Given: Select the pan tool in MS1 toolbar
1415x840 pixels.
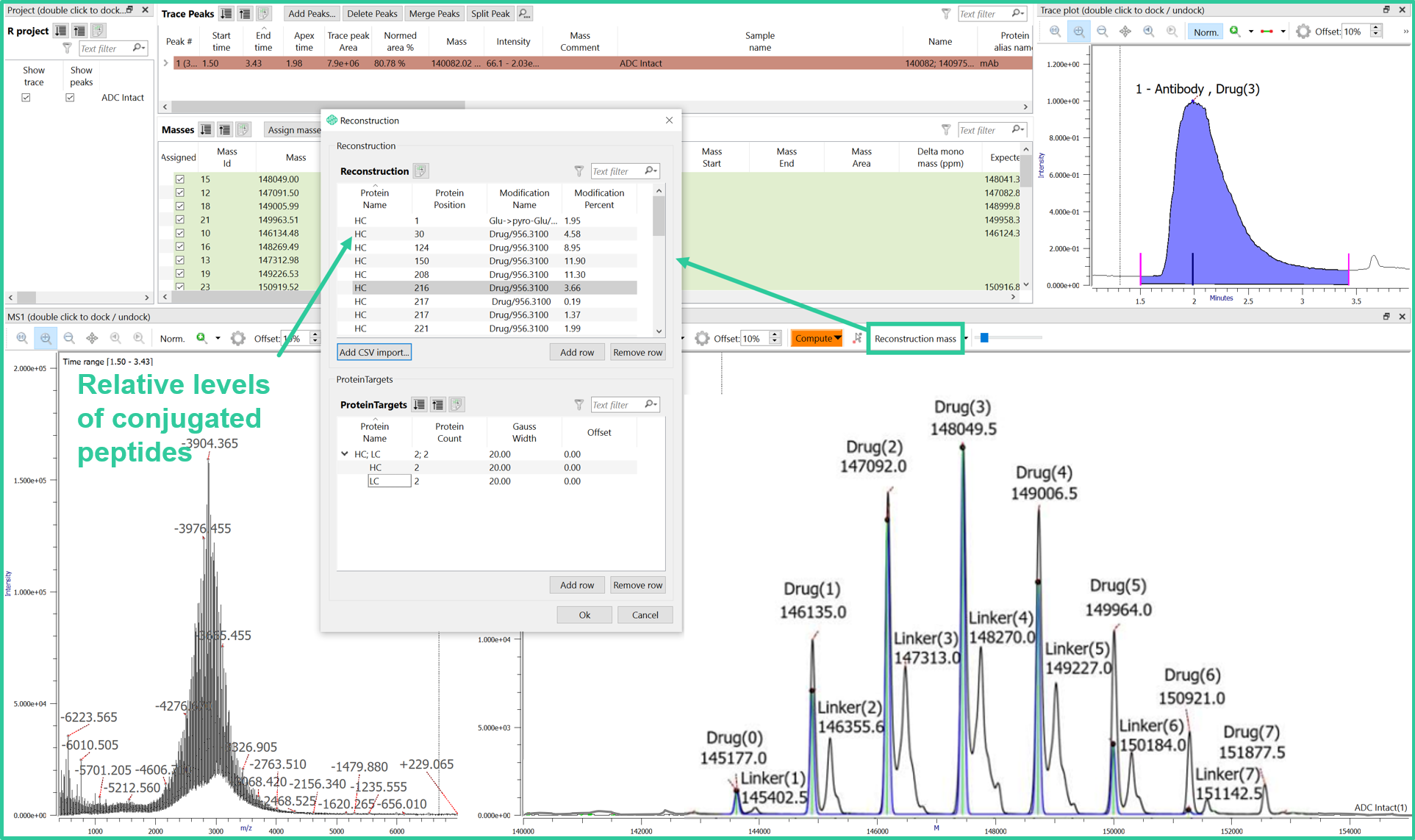Looking at the screenshot, I should (x=92, y=338).
